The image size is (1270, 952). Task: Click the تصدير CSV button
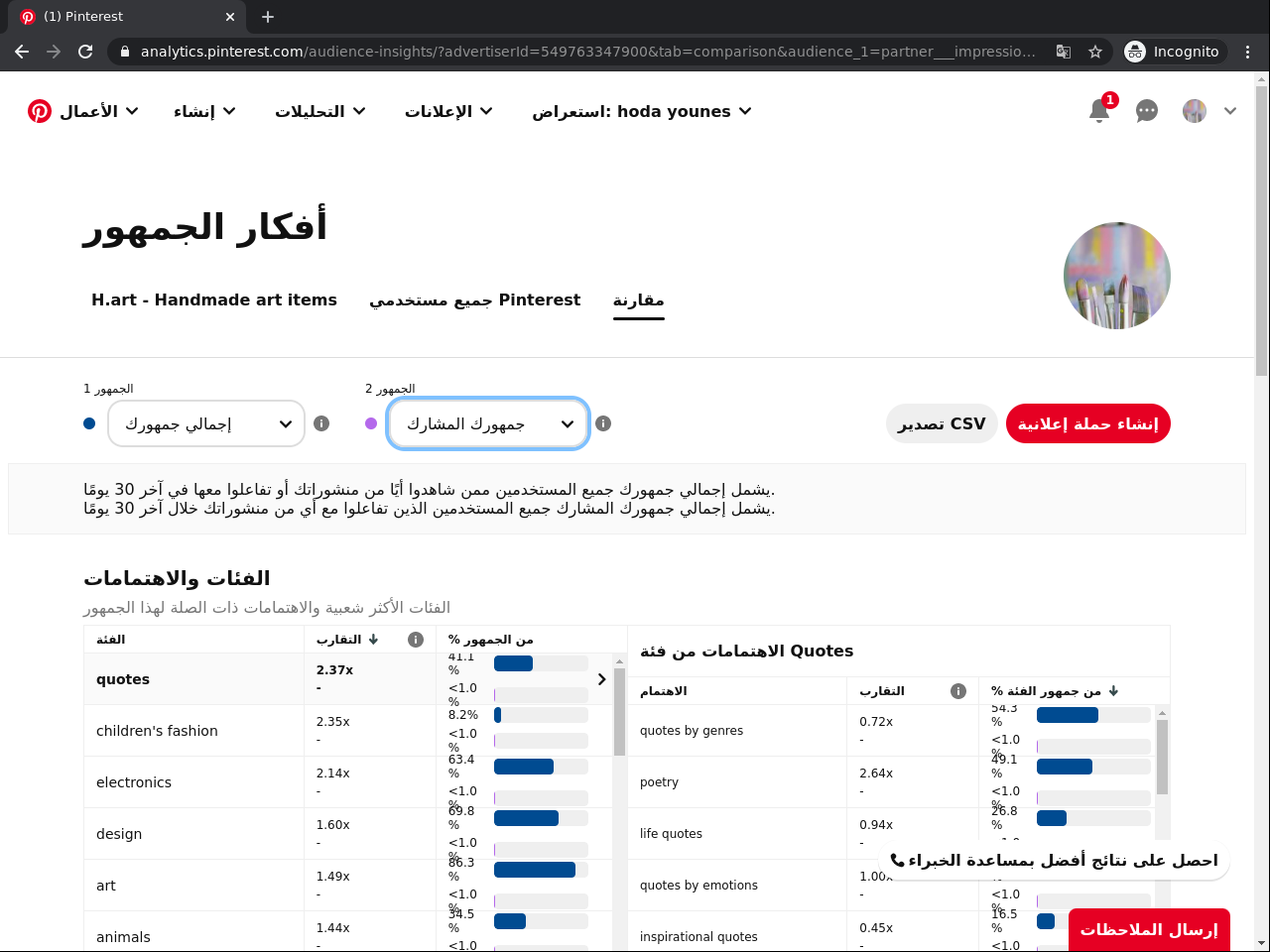point(942,423)
